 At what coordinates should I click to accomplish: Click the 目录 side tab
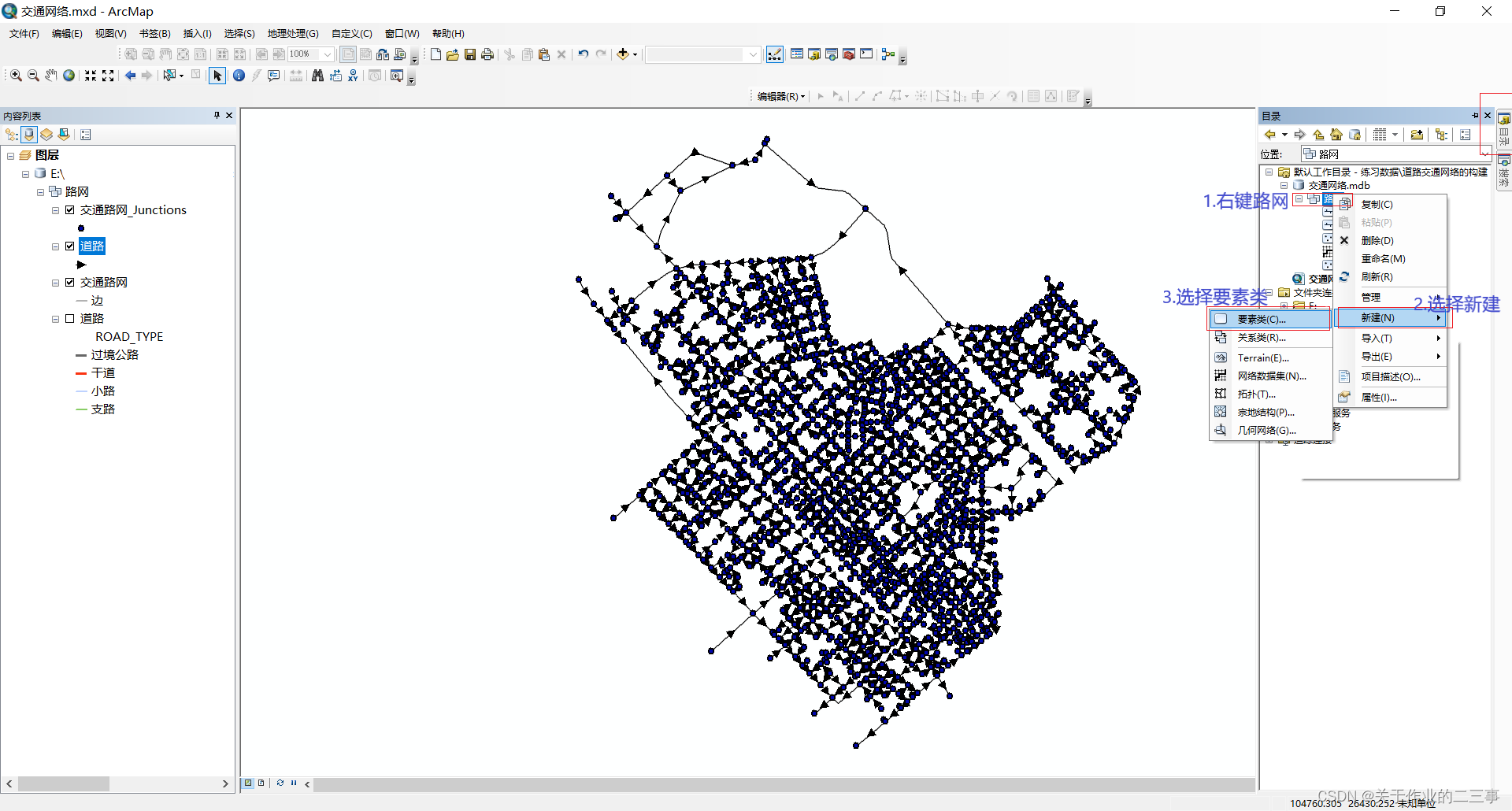point(1504,130)
